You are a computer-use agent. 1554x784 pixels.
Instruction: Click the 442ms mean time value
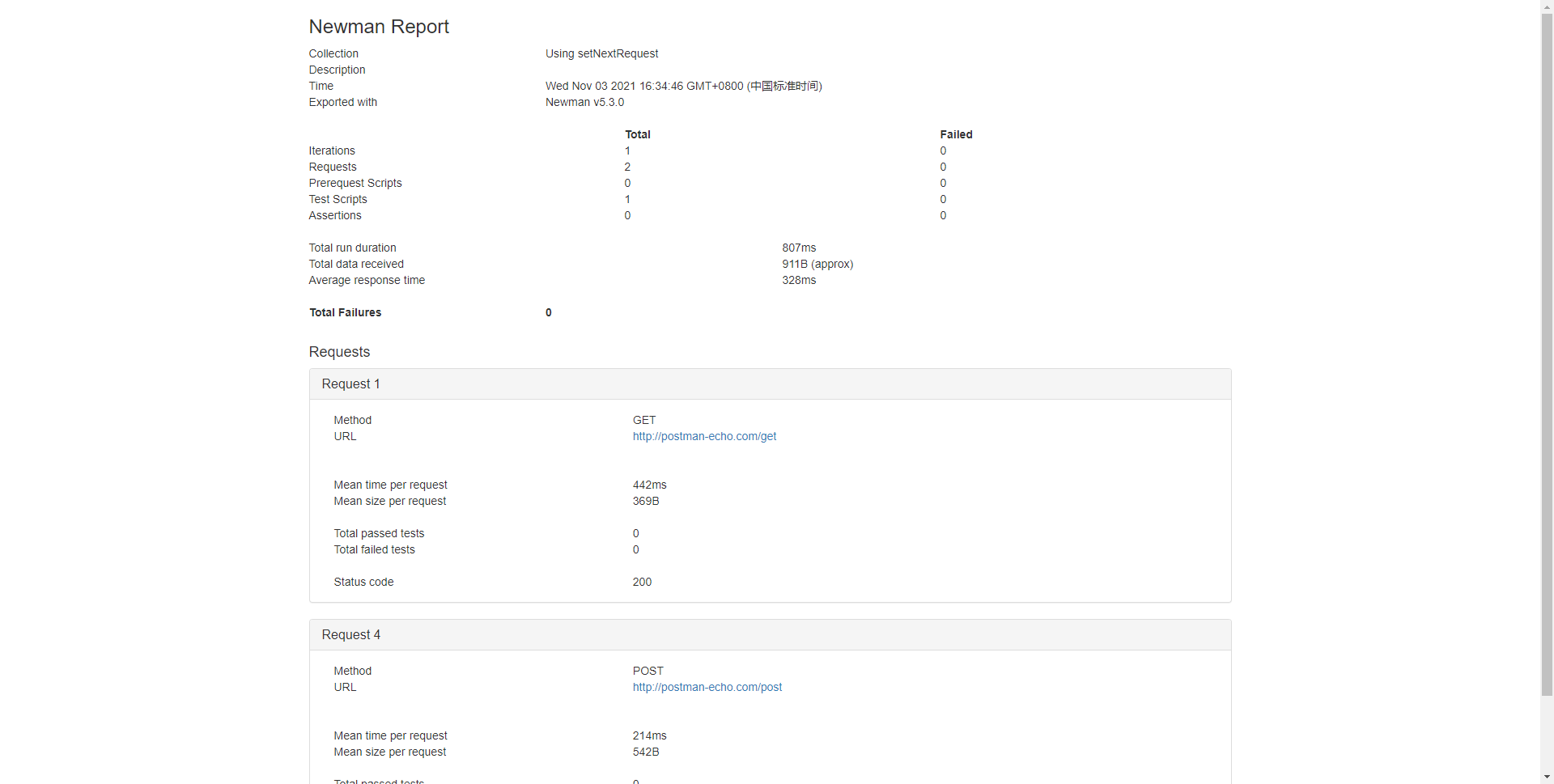[649, 485]
